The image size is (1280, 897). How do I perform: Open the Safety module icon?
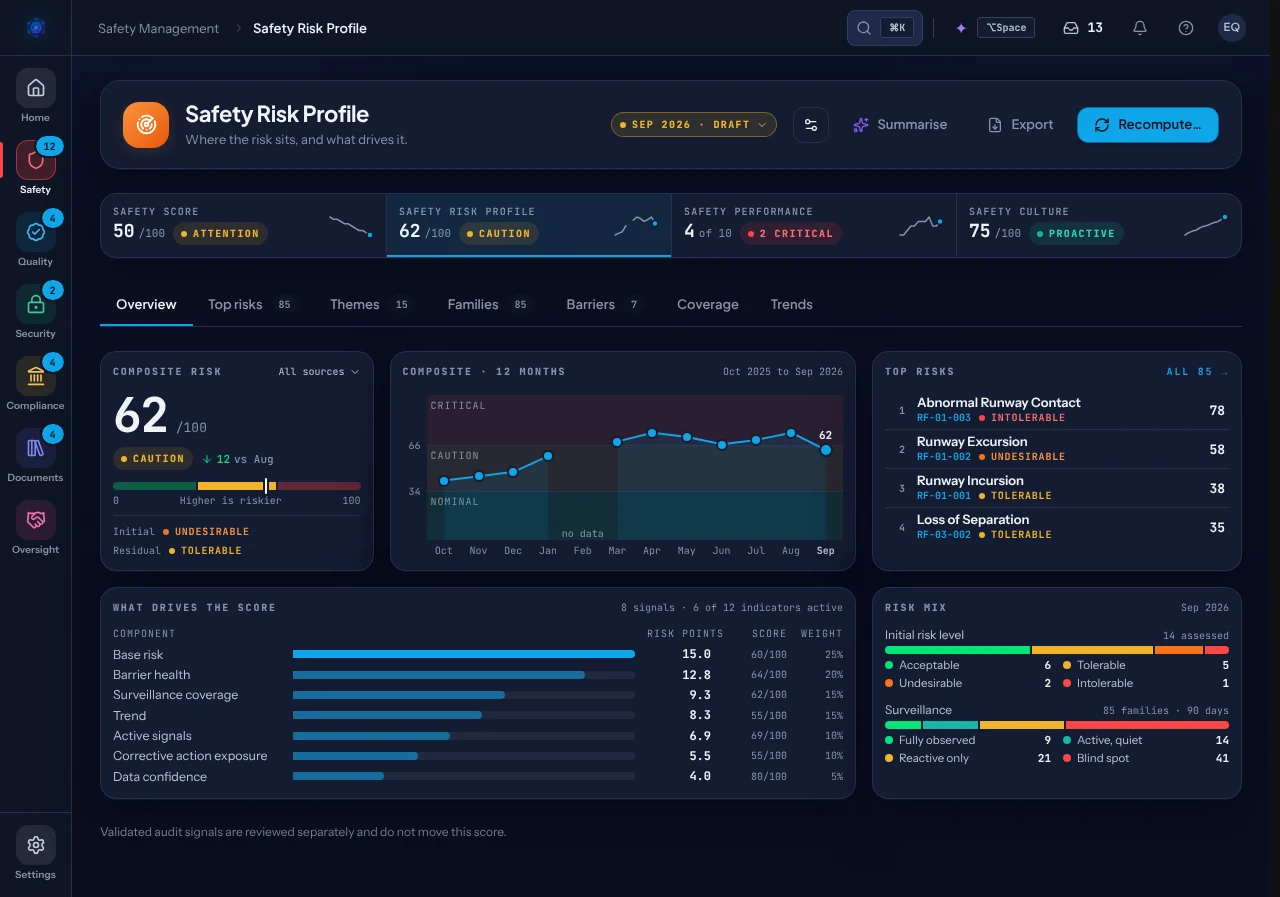(35, 160)
